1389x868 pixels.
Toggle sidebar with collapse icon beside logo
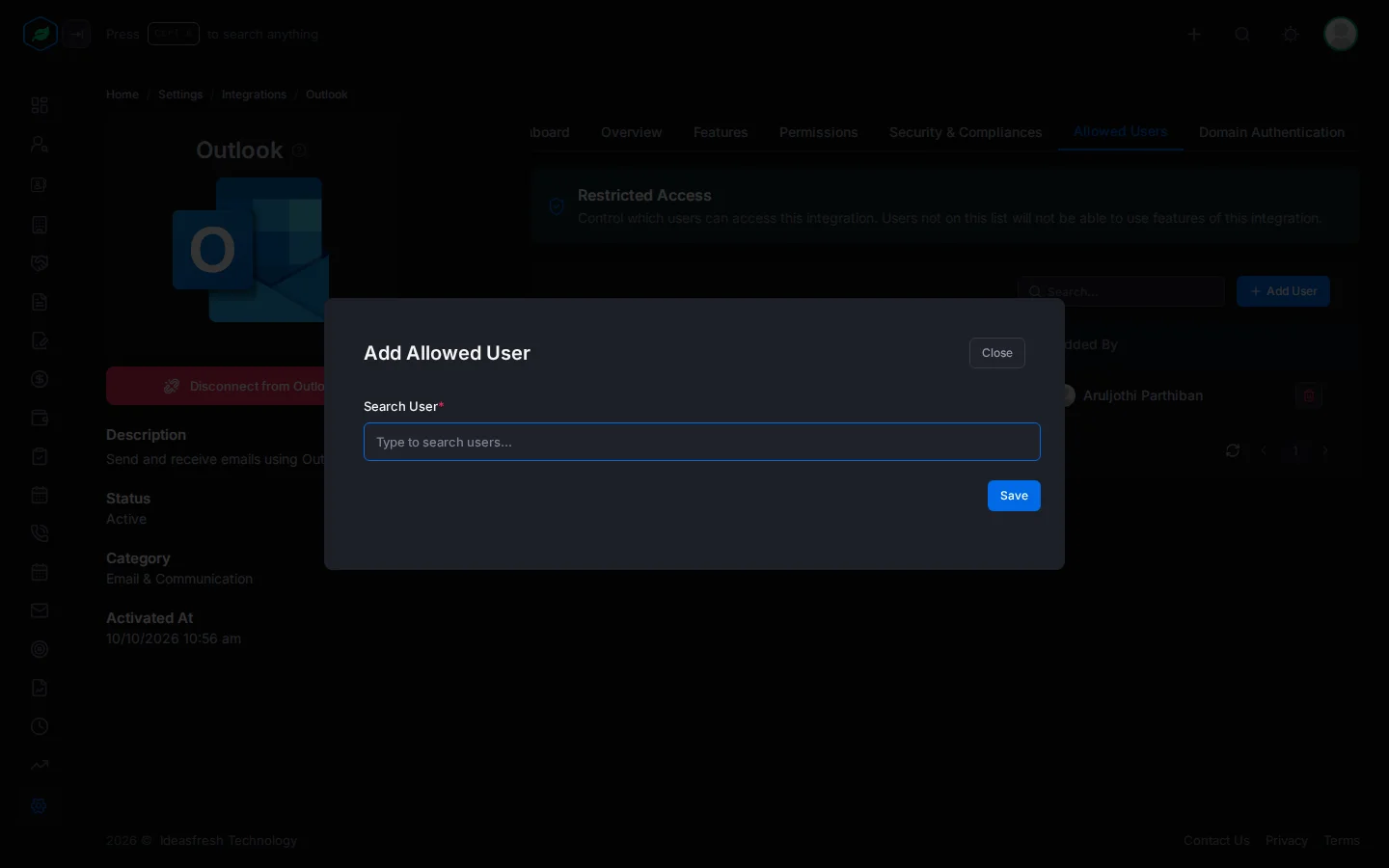click(77, 34)
